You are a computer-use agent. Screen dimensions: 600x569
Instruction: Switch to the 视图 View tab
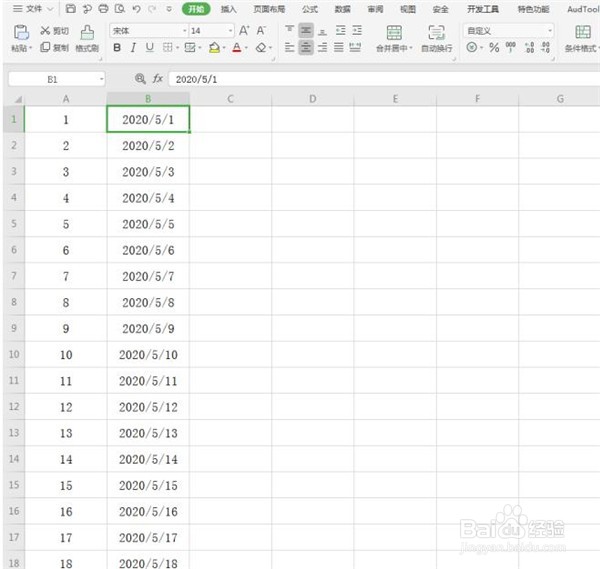coord(408,9)
